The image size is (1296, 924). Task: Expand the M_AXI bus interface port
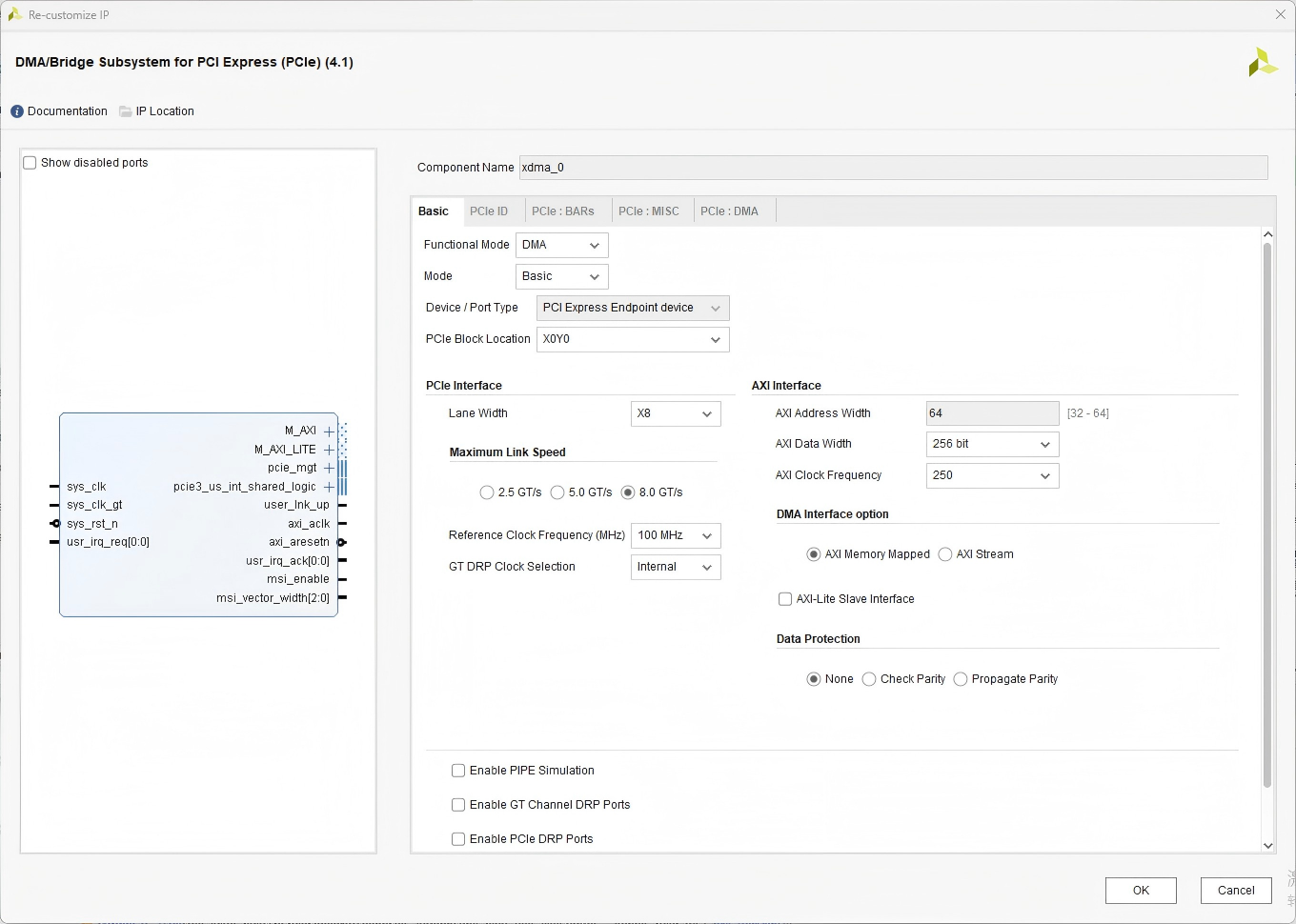pos(329,432)
